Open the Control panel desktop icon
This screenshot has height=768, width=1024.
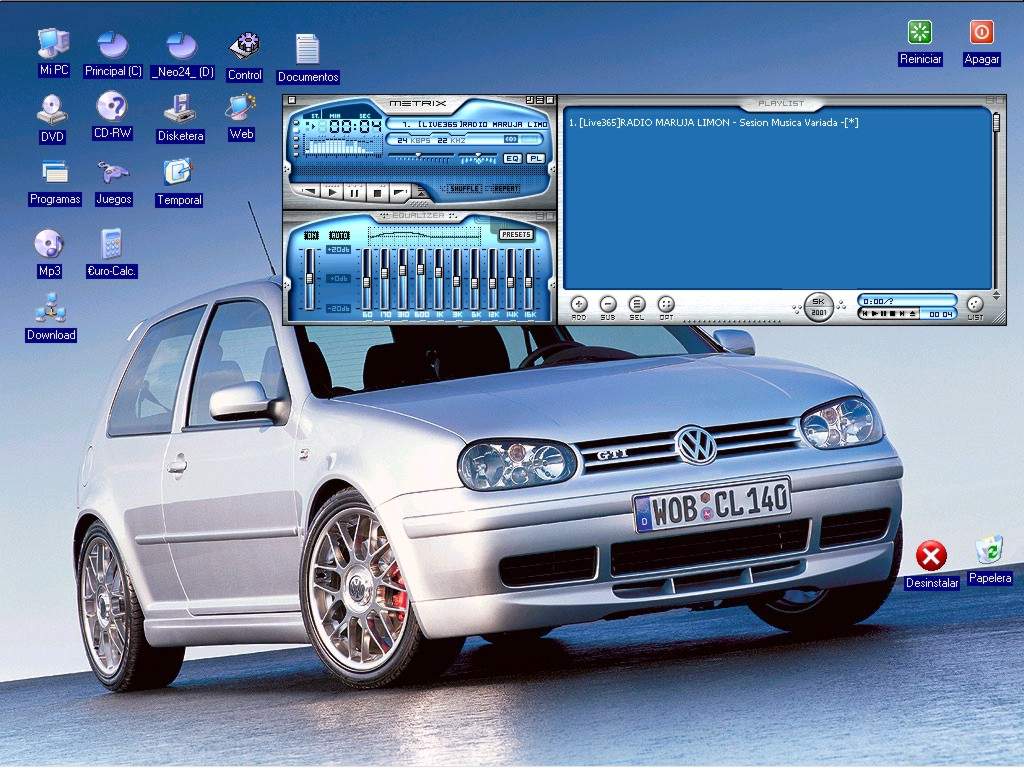(x=245, y=56)
